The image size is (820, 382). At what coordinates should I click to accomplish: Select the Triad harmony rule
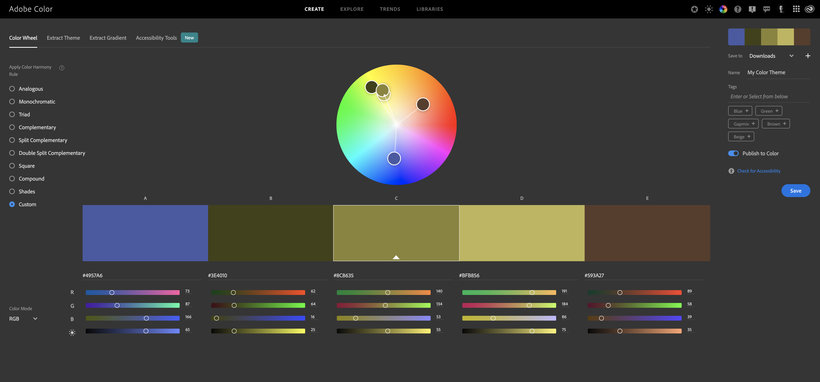19,115
